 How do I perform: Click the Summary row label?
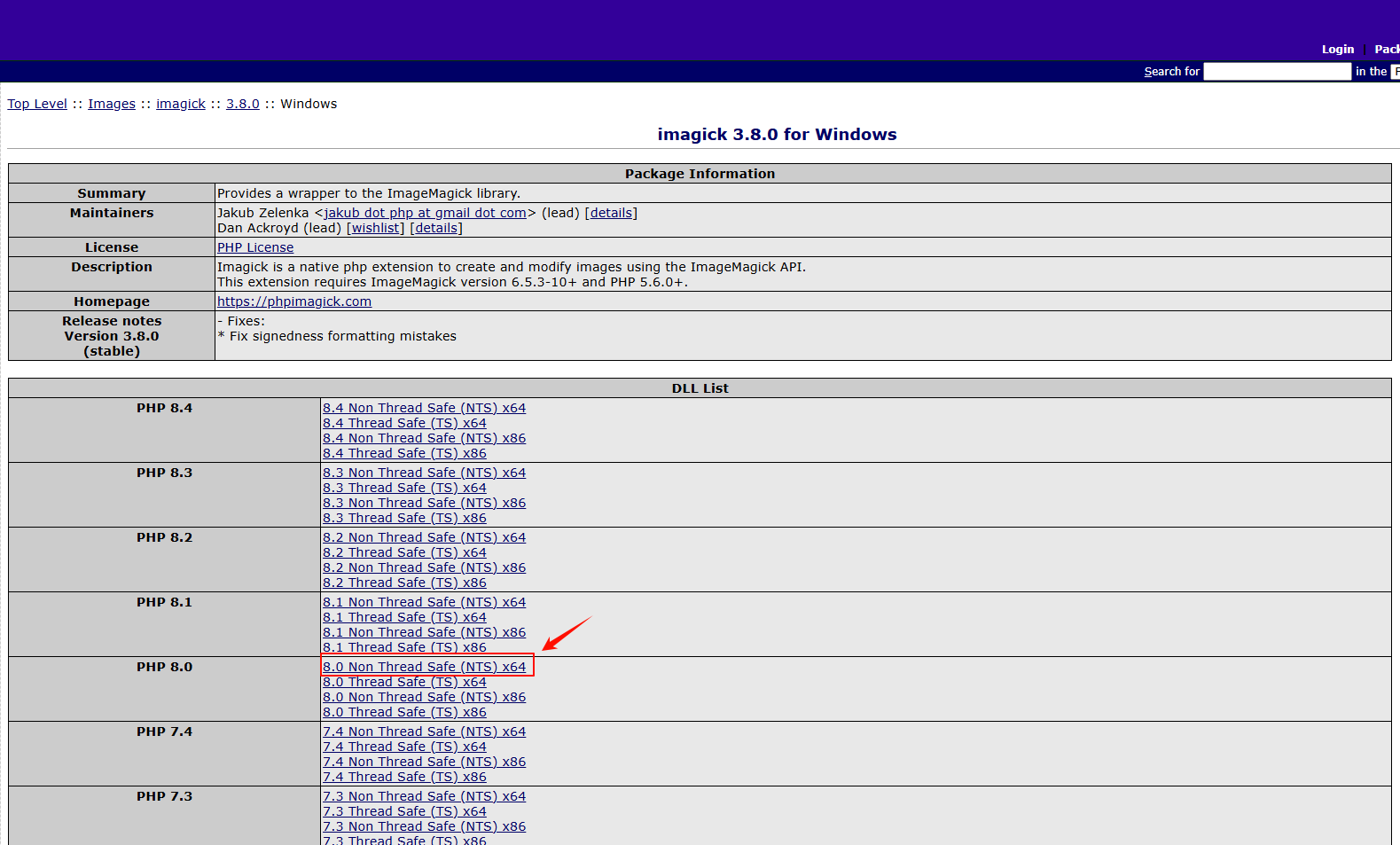click(112, 193)
